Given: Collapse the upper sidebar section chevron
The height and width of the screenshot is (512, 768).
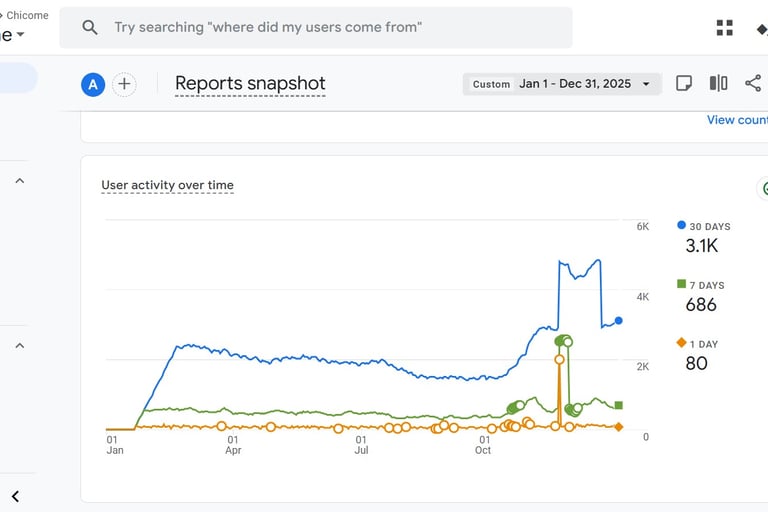Looking at the screenshot, I should click(19, 181).
